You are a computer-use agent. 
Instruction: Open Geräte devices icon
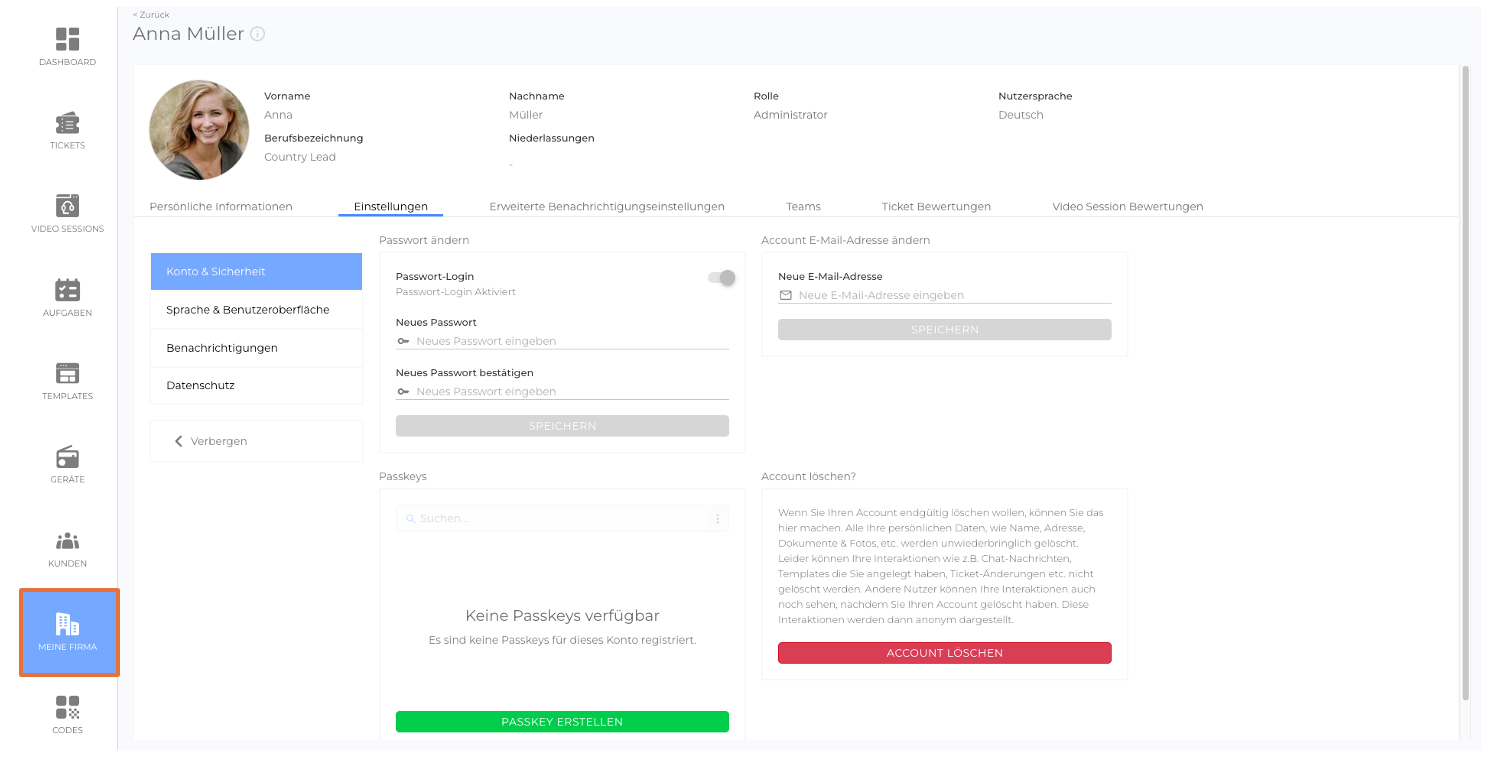67,457
